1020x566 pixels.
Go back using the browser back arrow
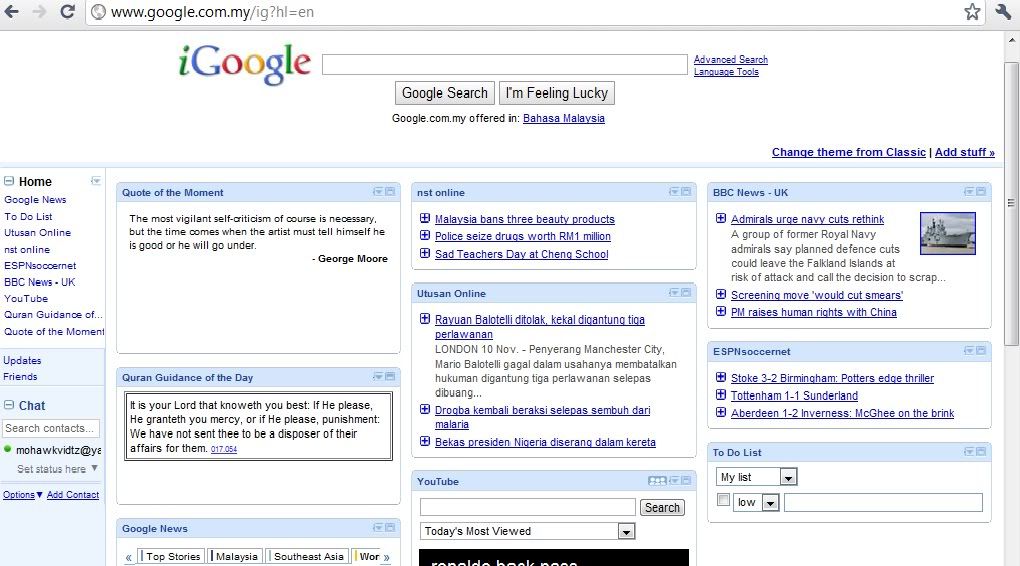coord(11,12)
